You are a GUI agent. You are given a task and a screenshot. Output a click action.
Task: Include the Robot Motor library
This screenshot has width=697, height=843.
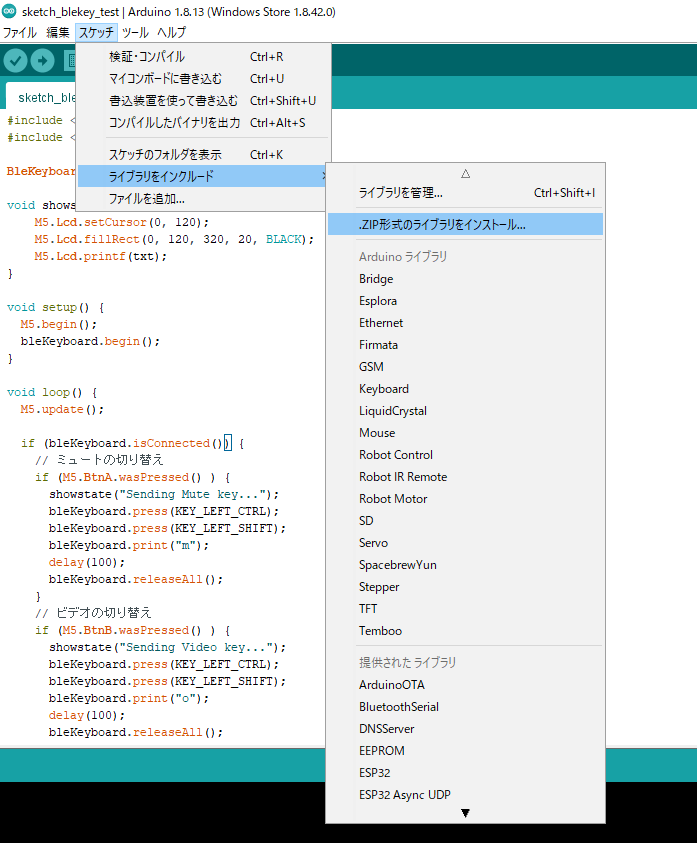(465, 499)
